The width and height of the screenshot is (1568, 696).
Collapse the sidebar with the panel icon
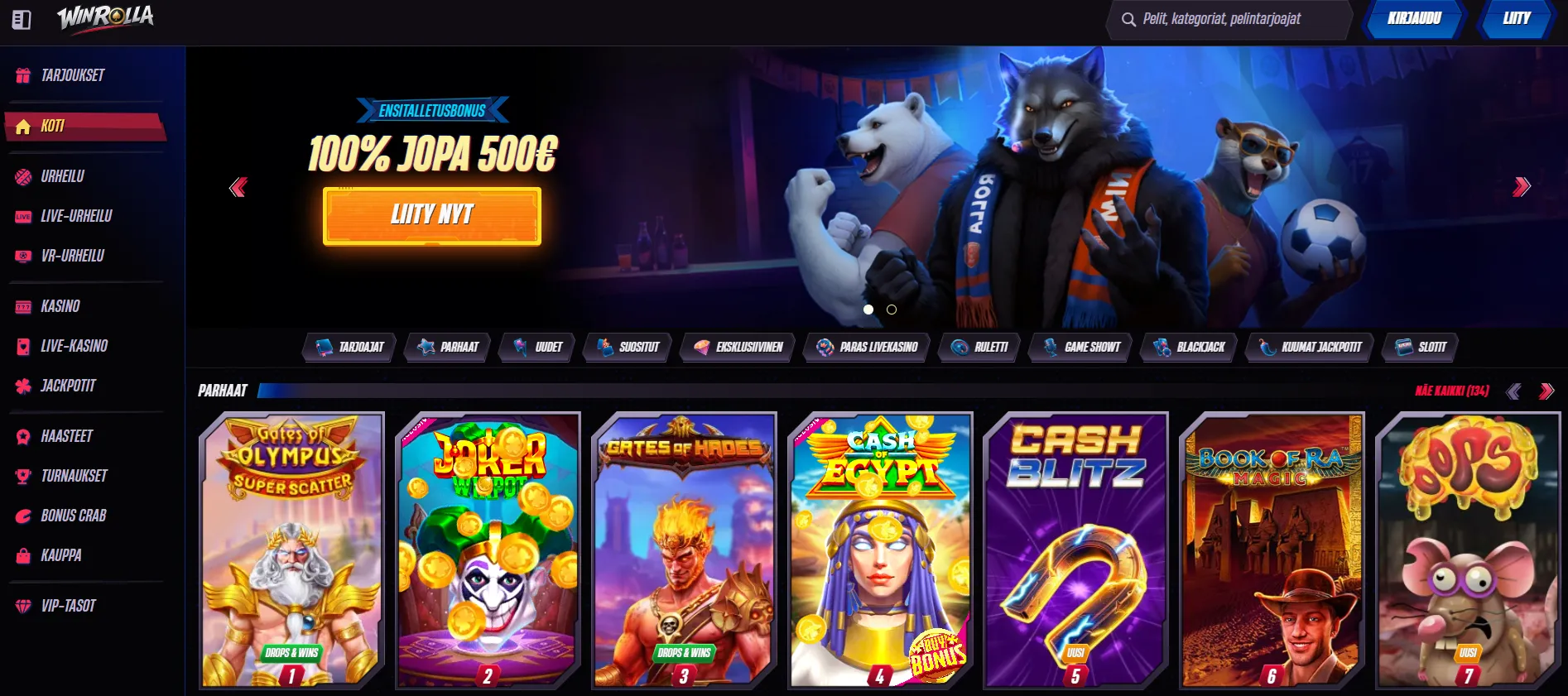pos(22,20)
